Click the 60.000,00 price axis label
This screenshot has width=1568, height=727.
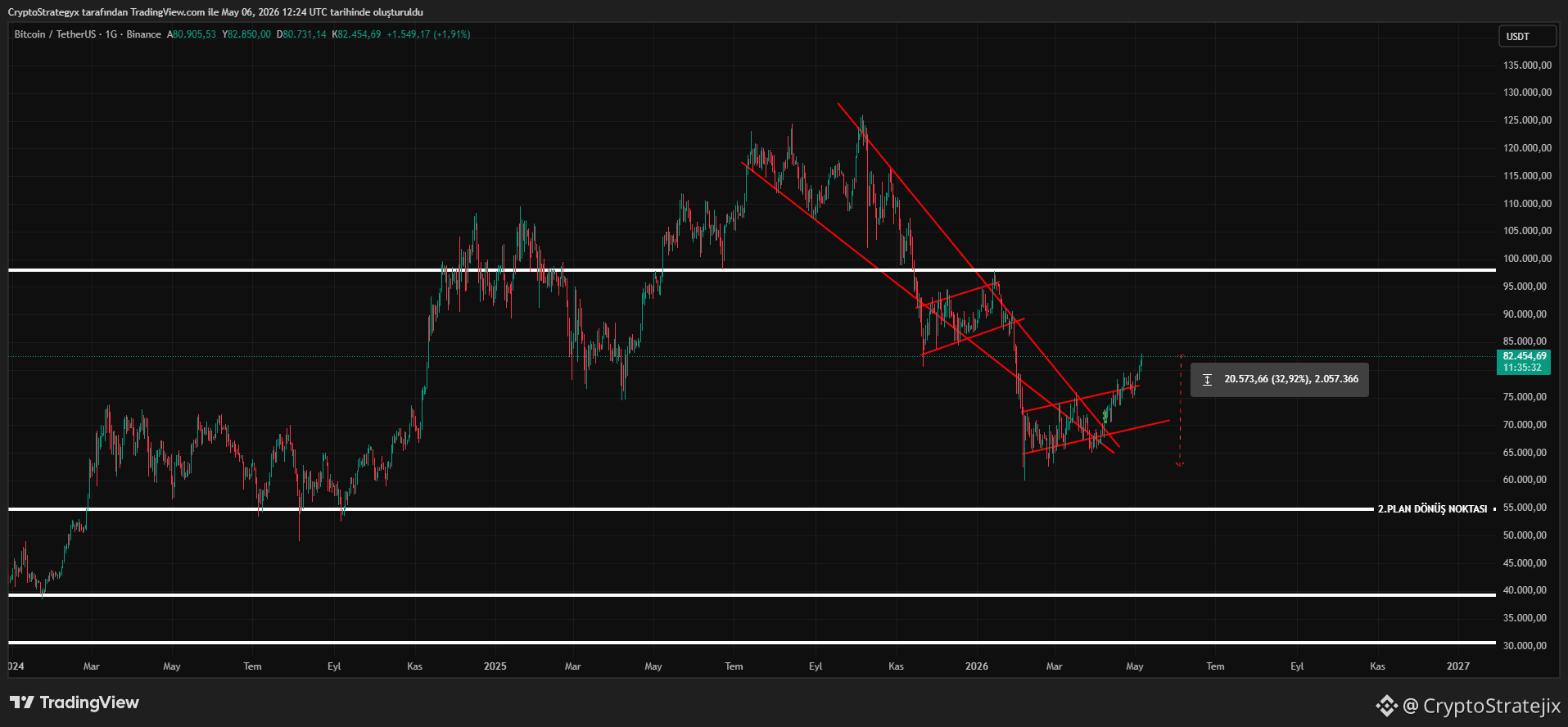point(1525,480)
